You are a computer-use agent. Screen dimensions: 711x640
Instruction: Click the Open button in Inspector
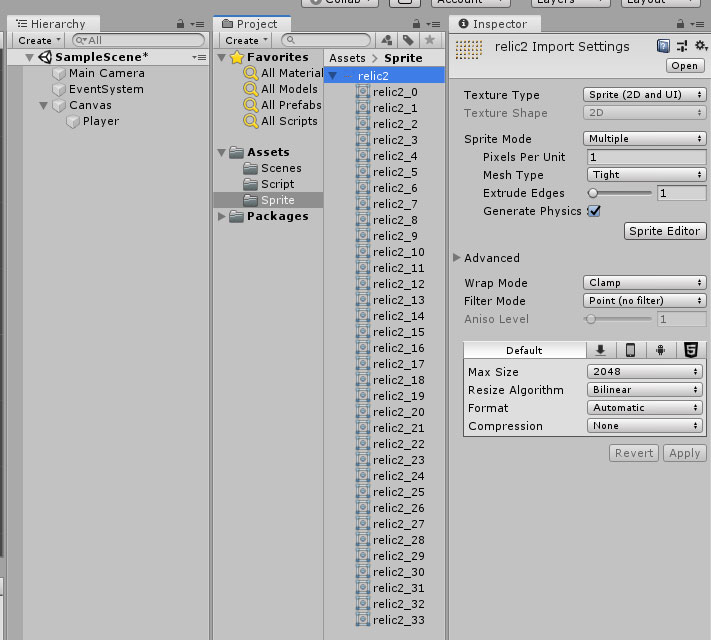tap(685, 66)
